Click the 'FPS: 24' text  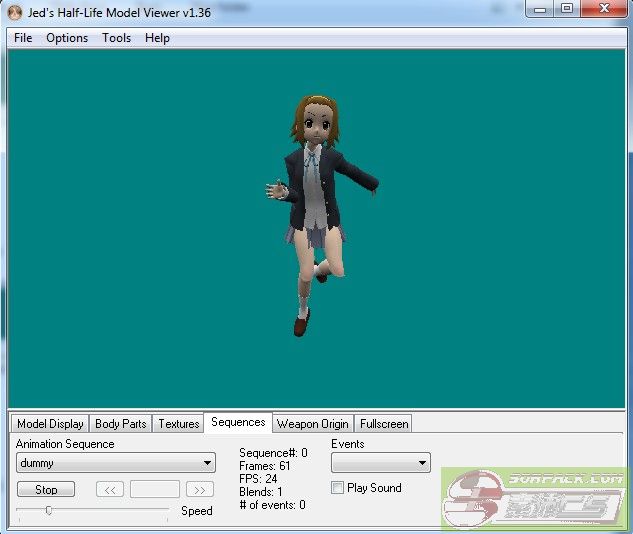click(258, 479)
